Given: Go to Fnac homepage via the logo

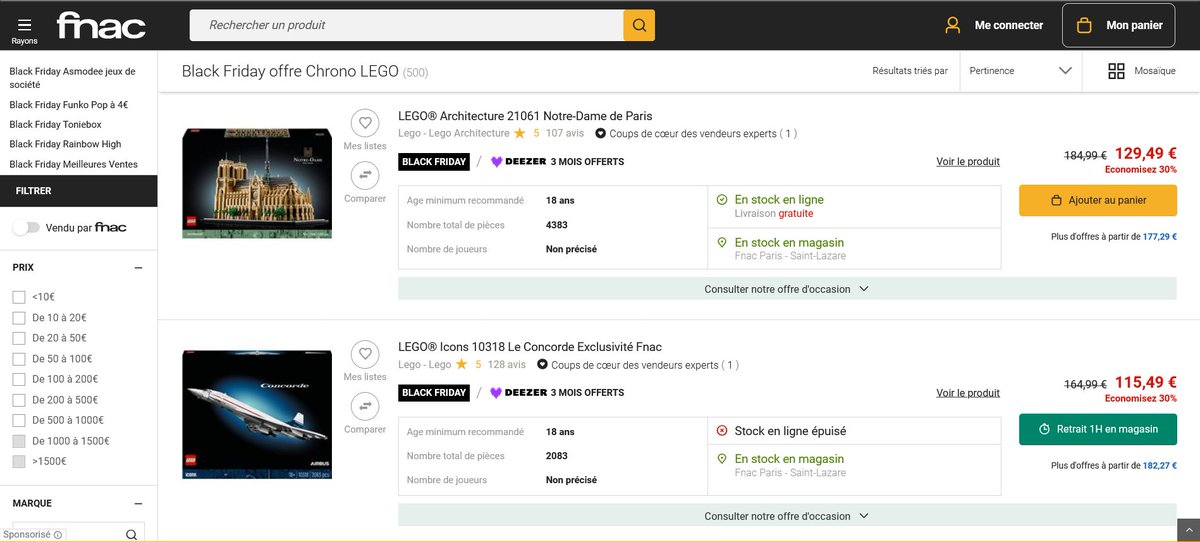Looking at the screenshot, I should tap(101, 26).
